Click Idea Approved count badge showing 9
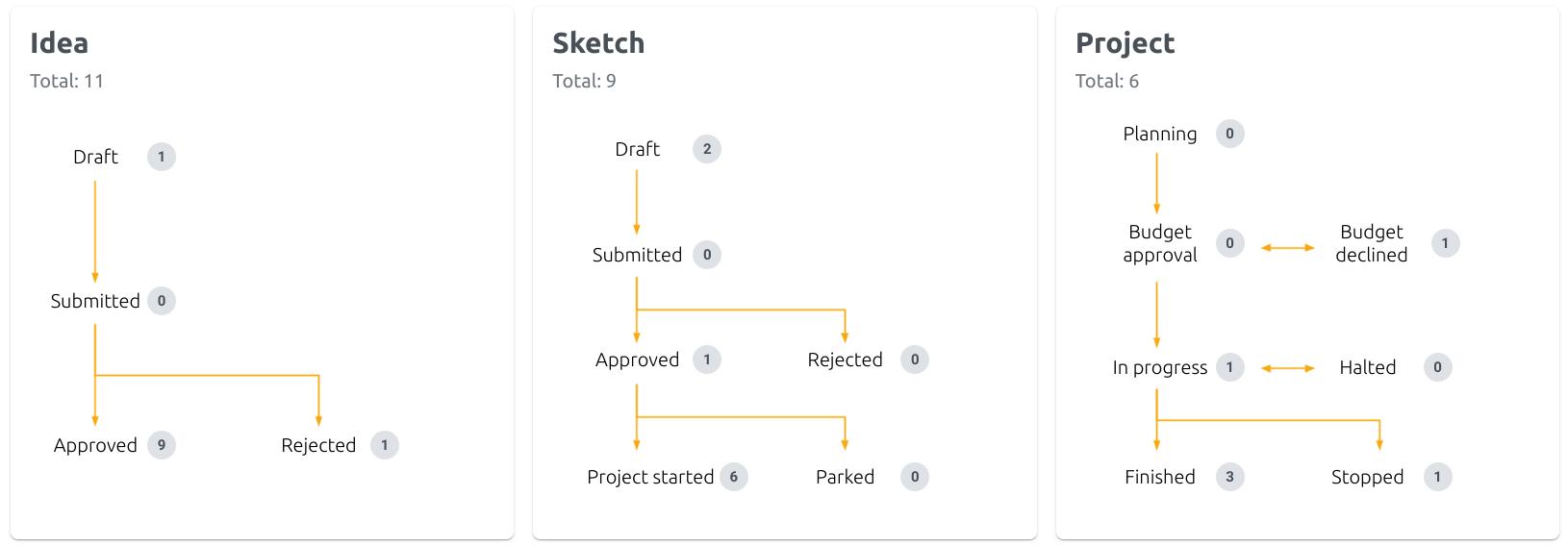 [162, 445]
